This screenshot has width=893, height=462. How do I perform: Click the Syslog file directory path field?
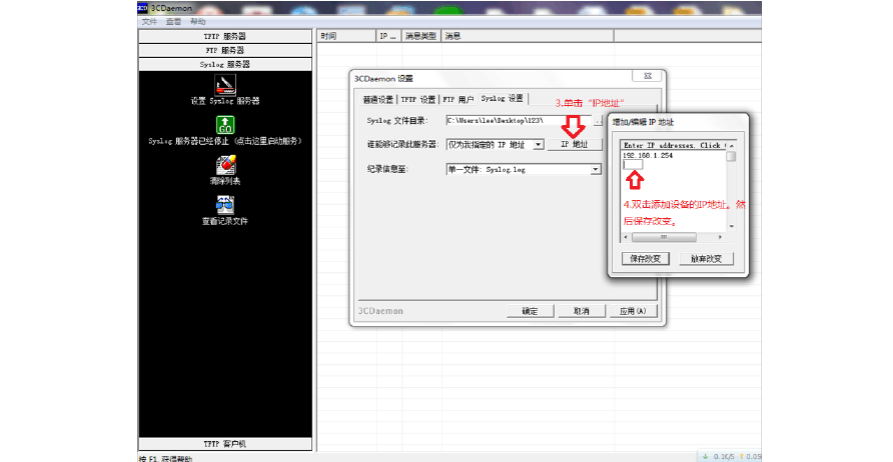click(519, 121)
